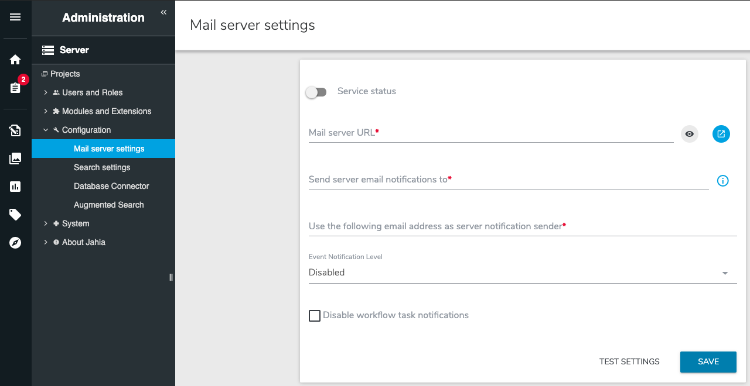Open the page composer icon
Viewport: 750px width, 386px height.
pos(15,131)
